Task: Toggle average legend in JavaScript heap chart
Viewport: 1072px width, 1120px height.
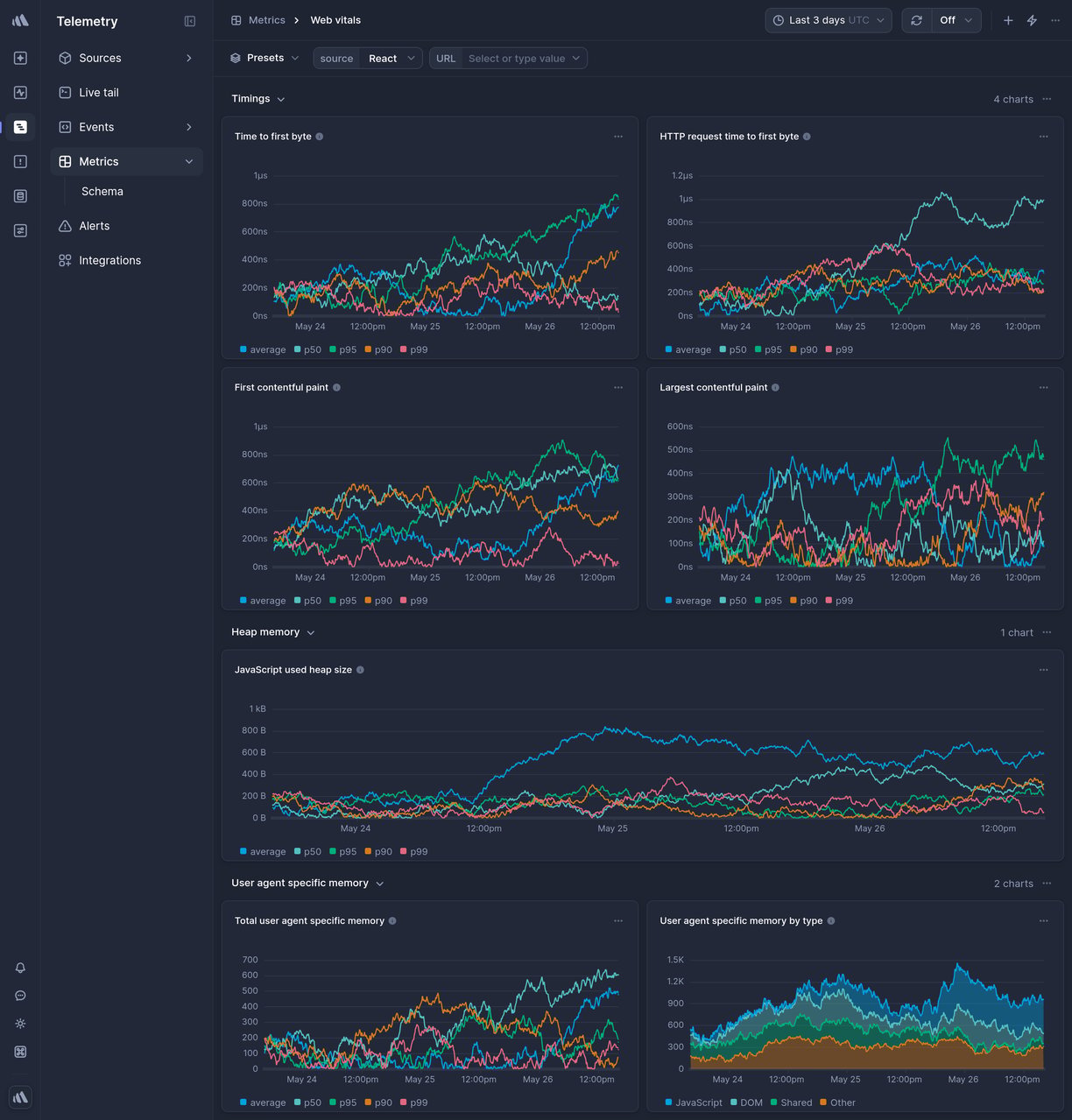Action: click(263, 851)
